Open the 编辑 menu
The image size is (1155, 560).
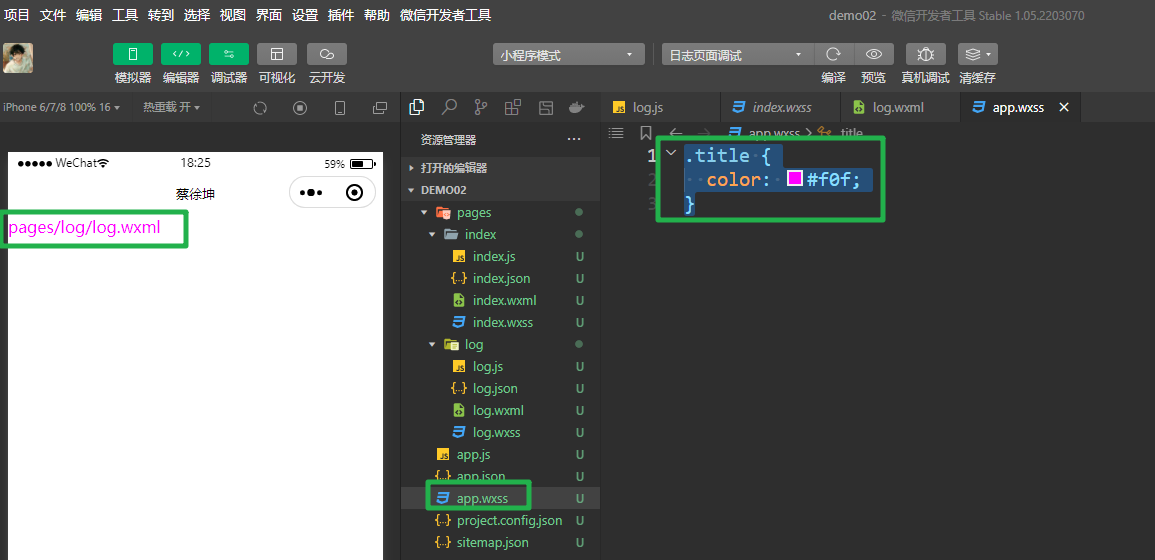[89, 15]
